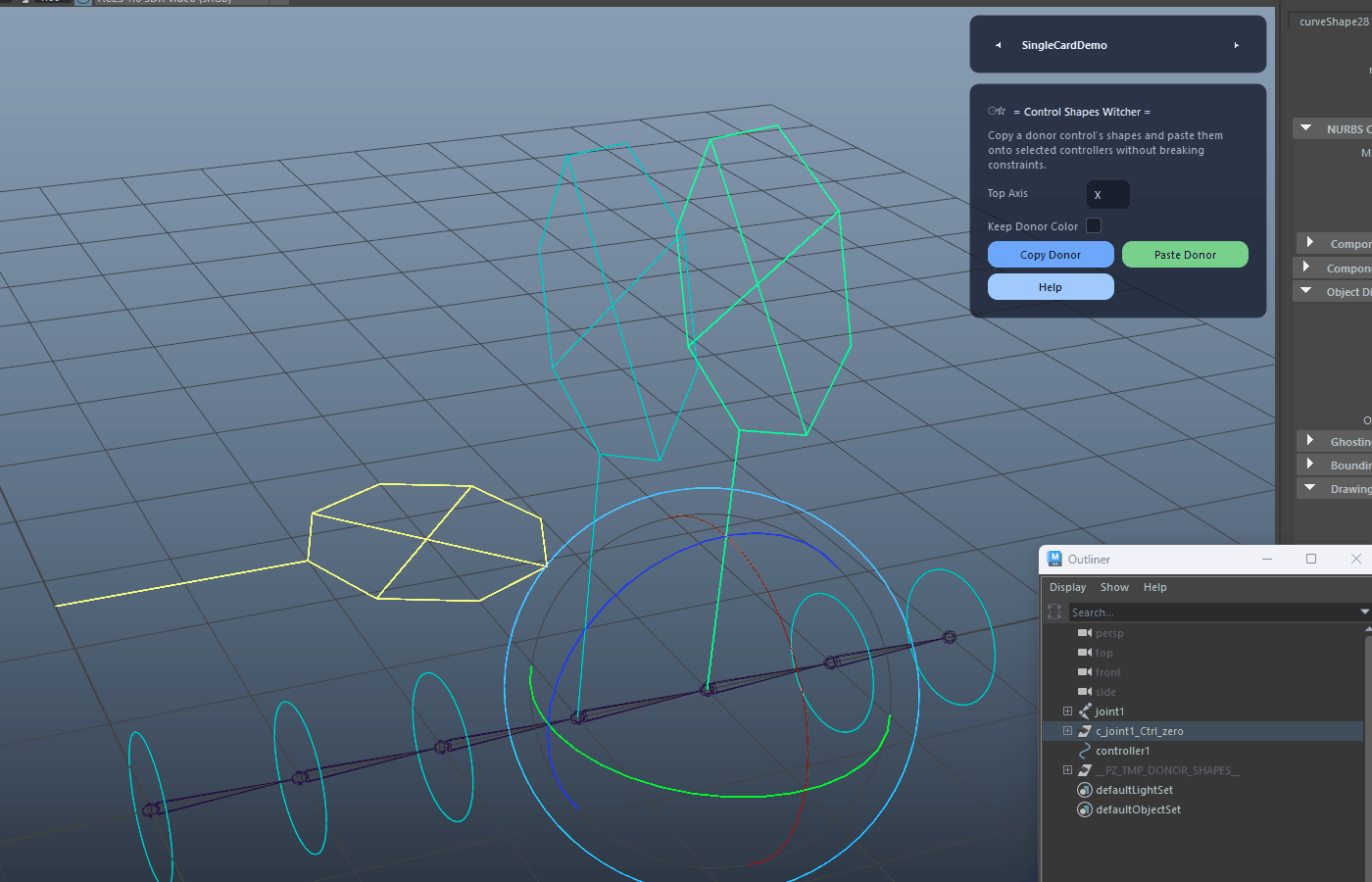The width and height of the screenshot is (1372, 882).
Task: Click the controller1 NURBS curve icon
Action: tap(1085, 751)
